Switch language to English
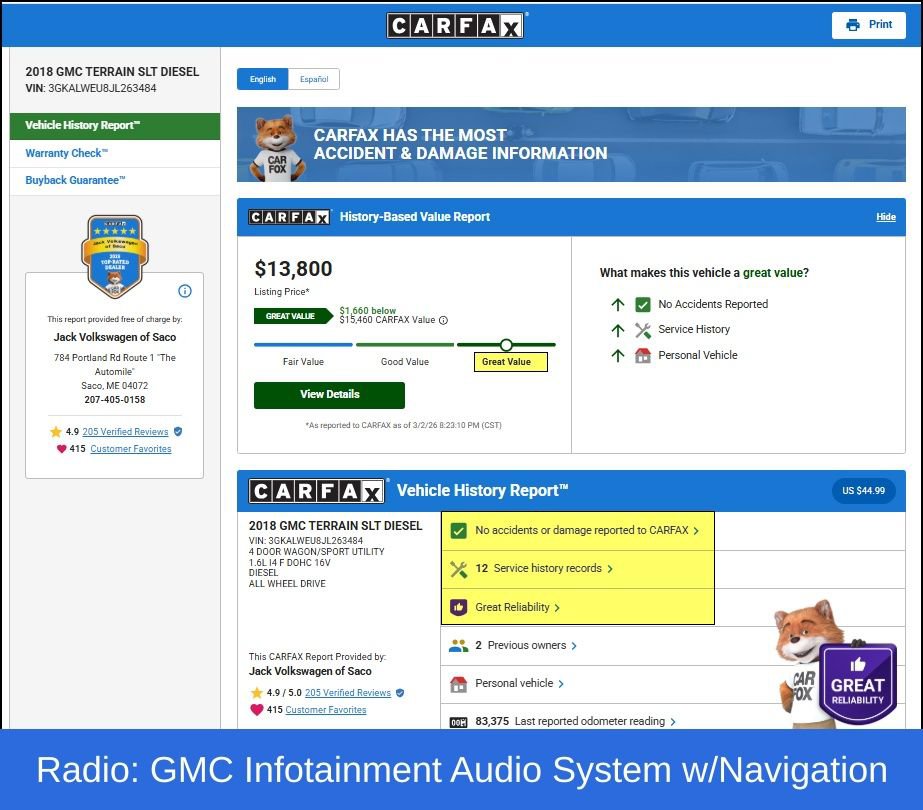This screenshot has height=810, width=923. (x=263, y=79)
